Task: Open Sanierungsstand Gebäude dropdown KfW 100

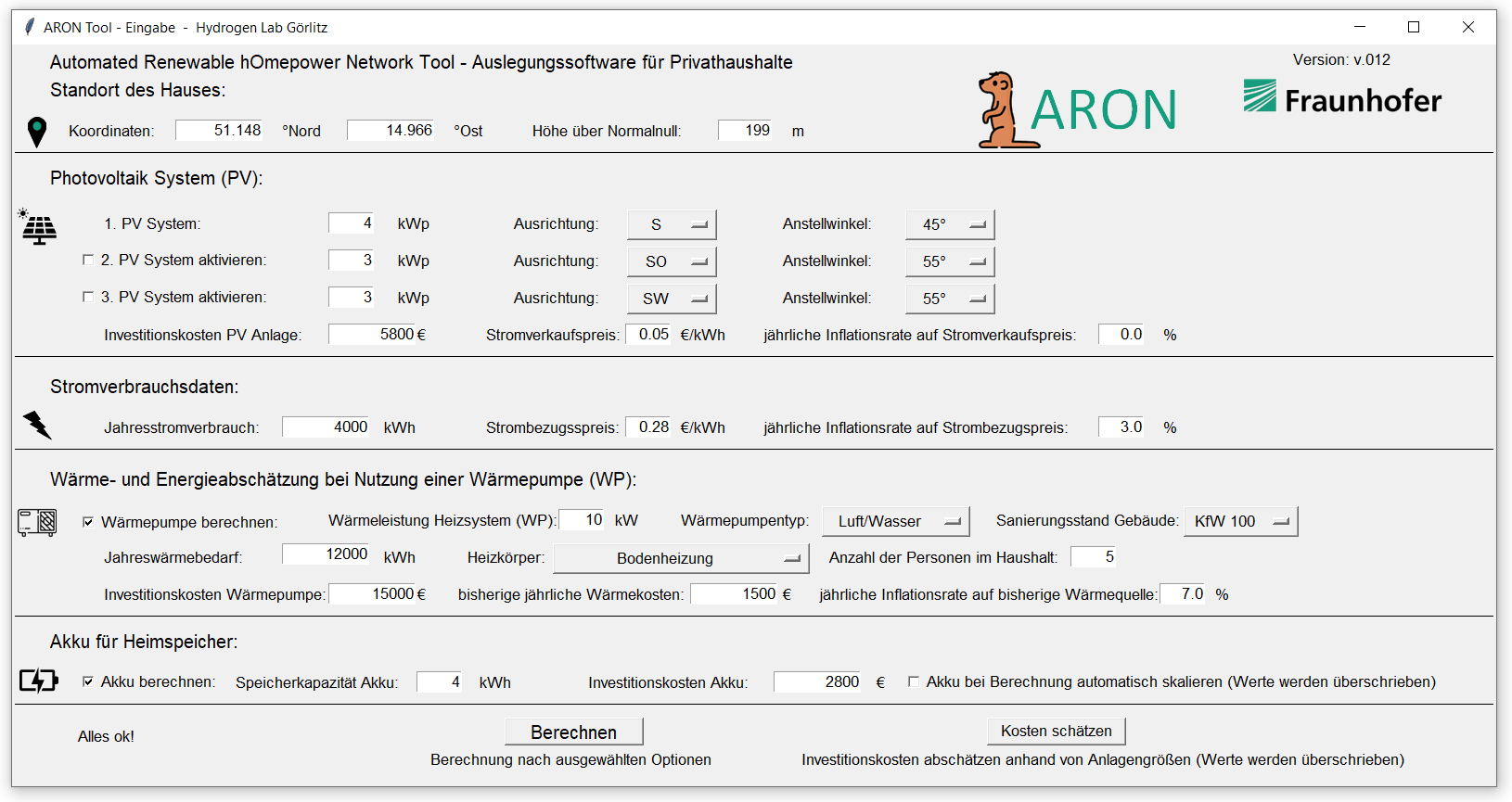Action: pos(1241,521)
